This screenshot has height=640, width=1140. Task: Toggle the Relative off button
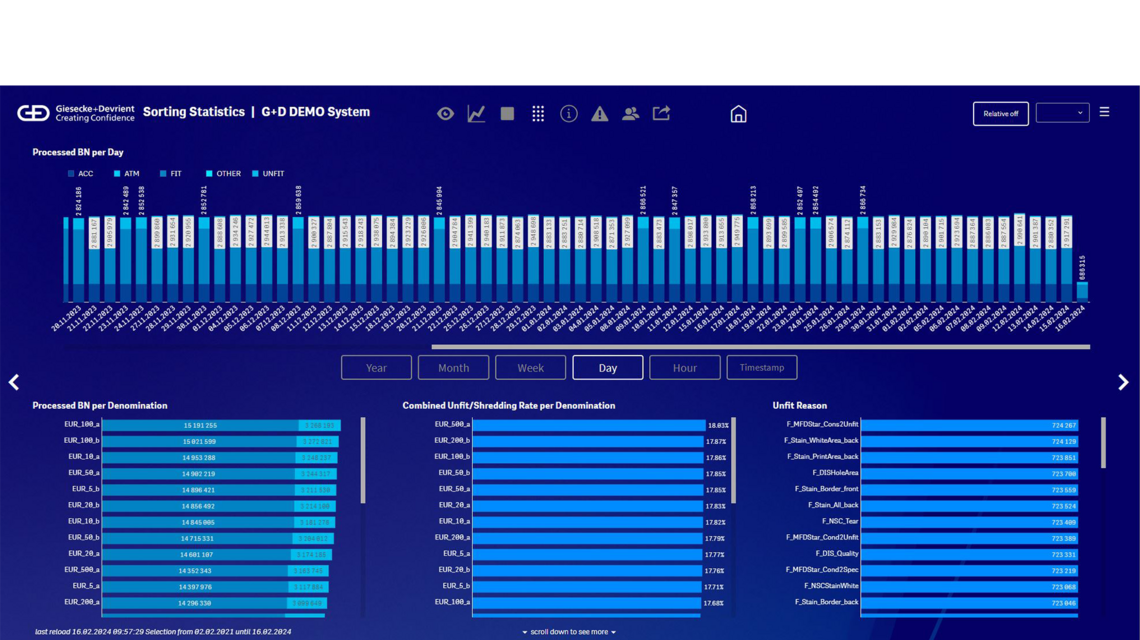point(1000,113)
